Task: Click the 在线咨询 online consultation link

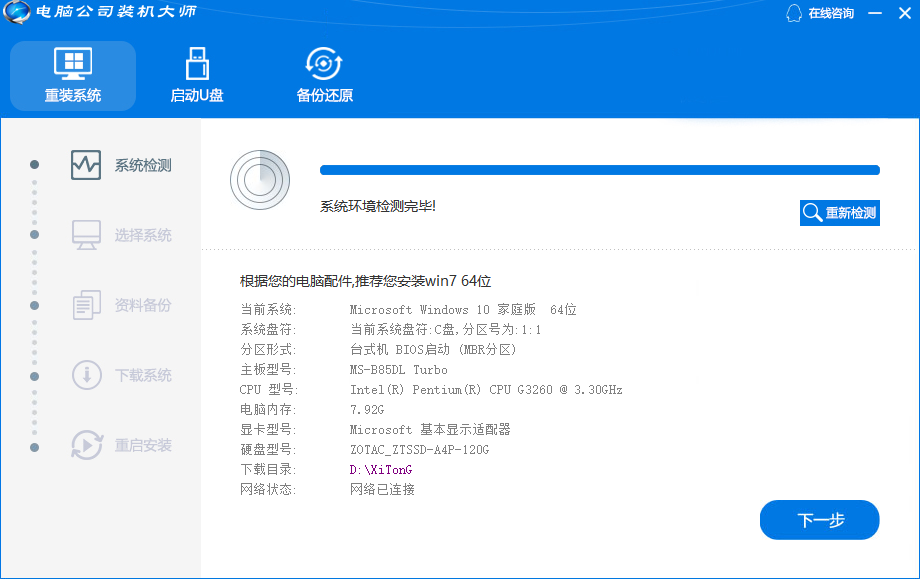Action: tap(831, 13)
